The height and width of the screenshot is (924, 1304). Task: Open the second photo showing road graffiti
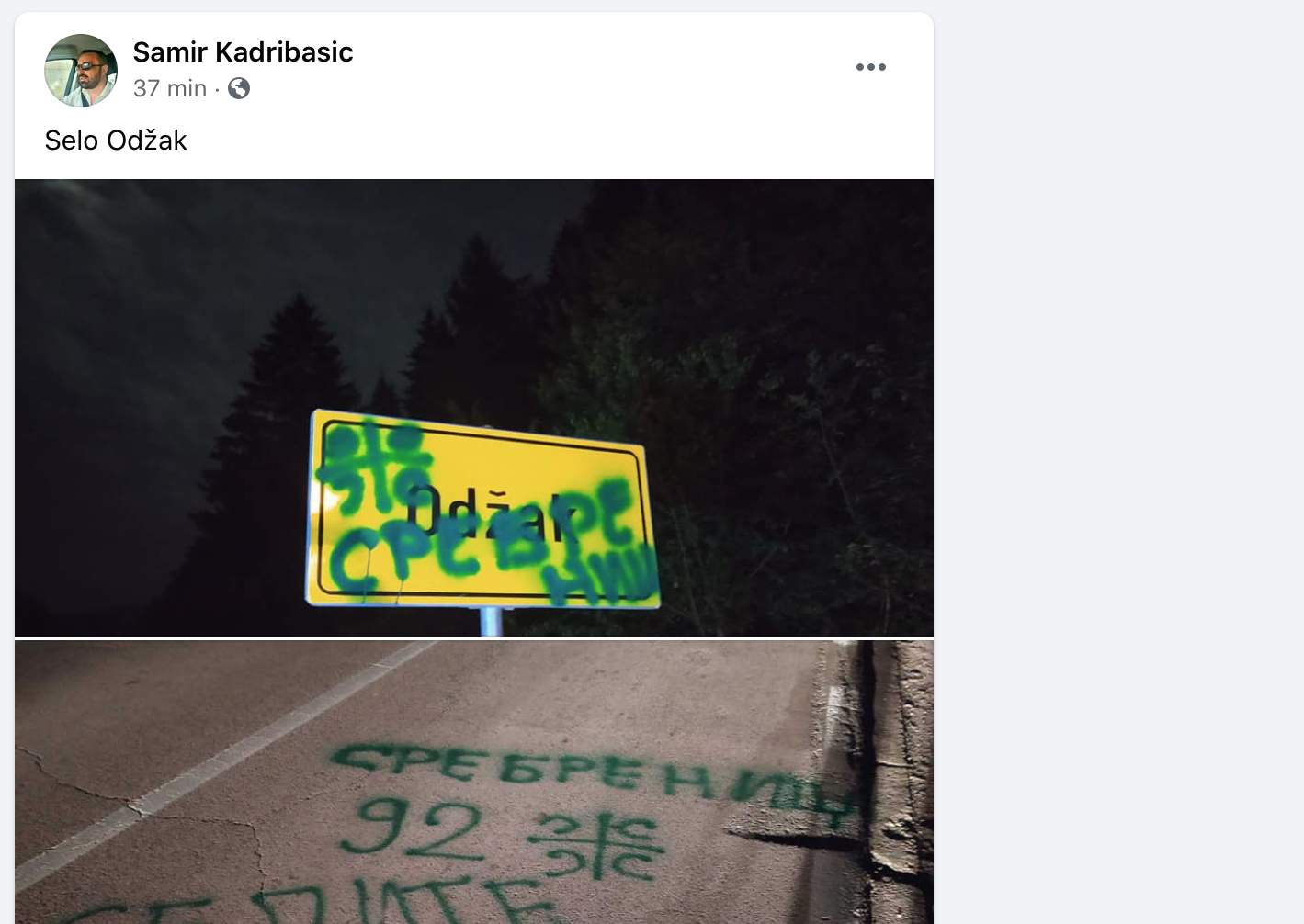474,782
